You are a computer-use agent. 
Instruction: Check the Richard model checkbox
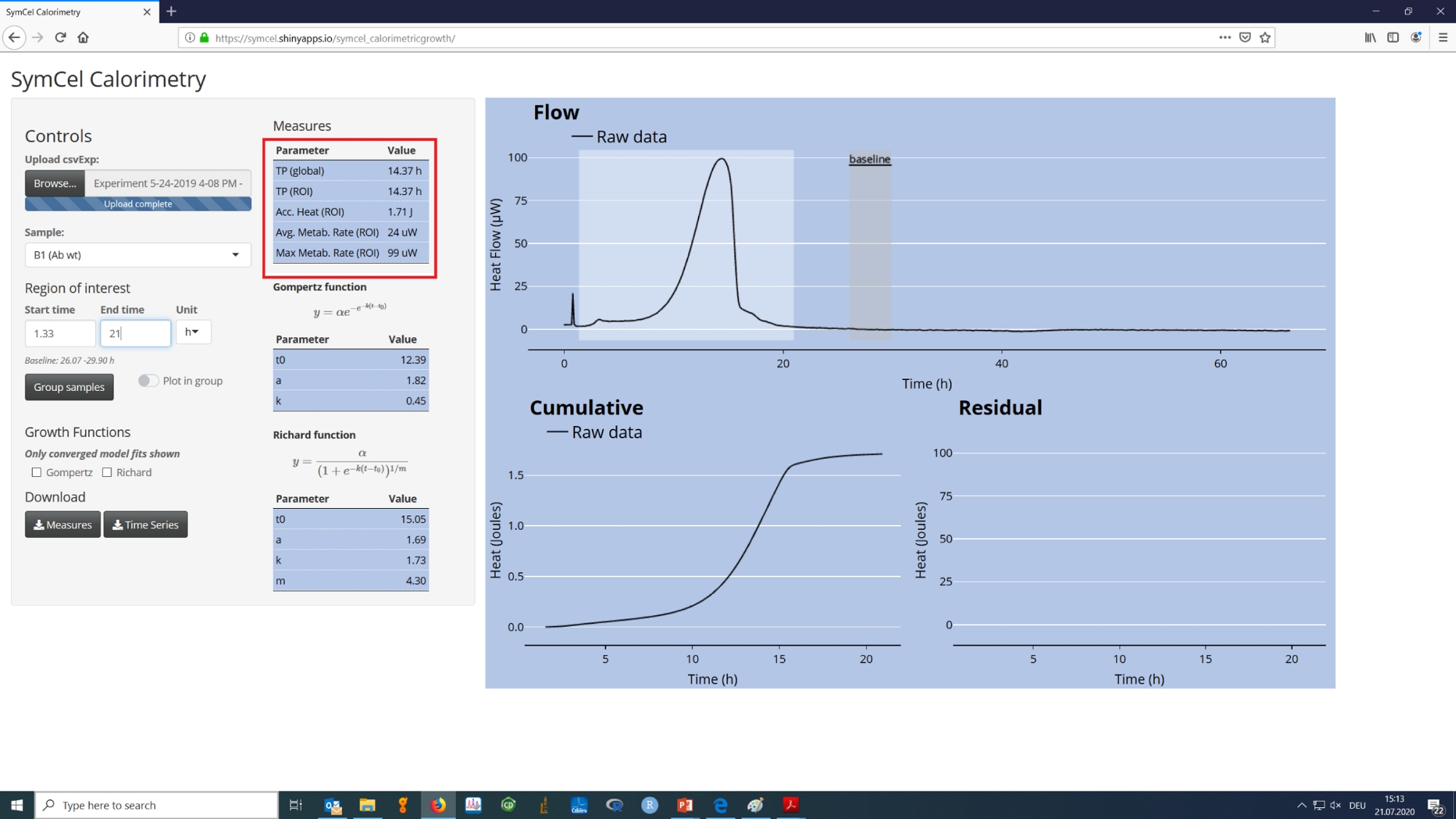(x=107, y=472)
